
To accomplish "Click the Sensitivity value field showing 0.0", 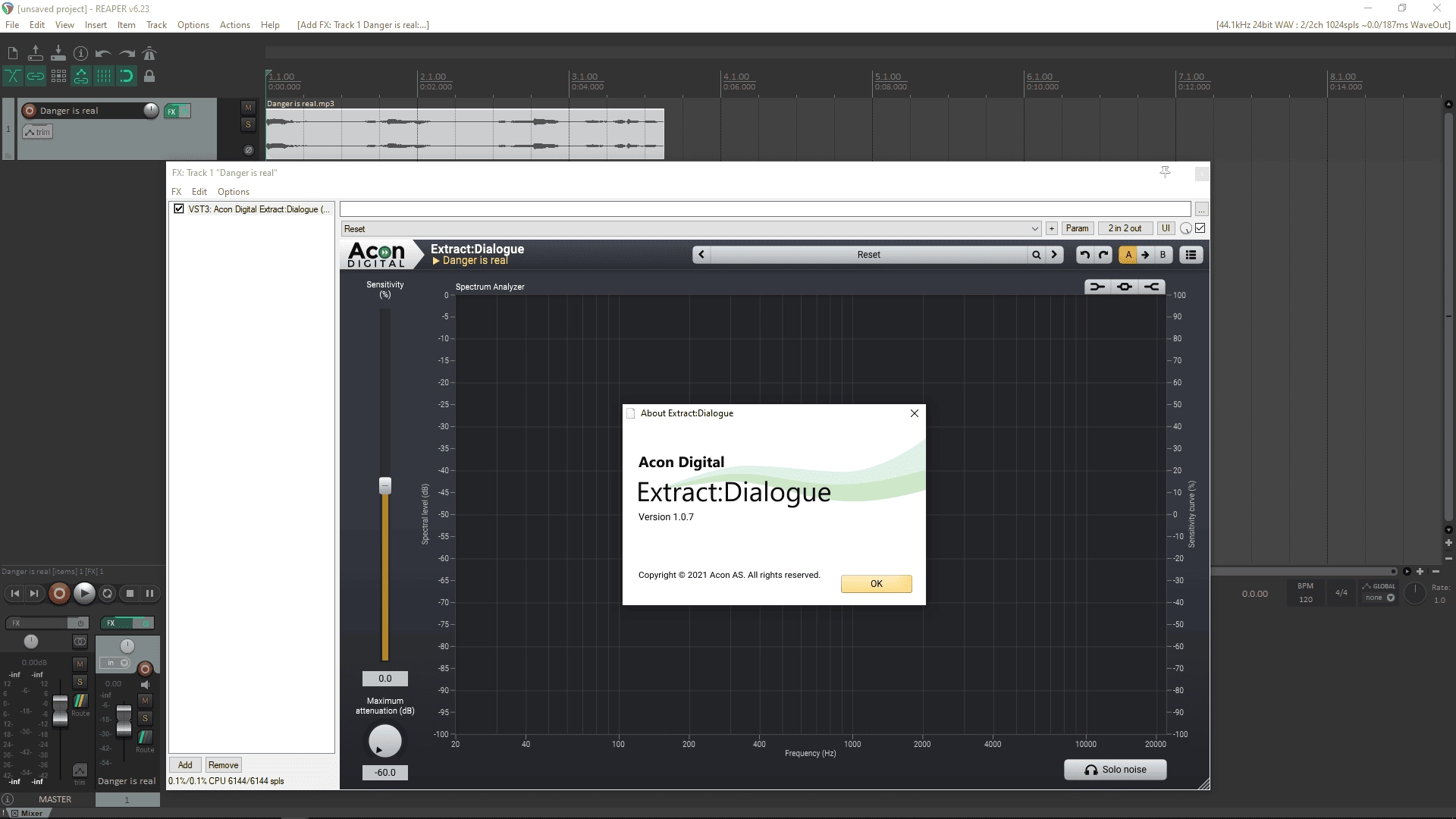I will tap(385, 679).
